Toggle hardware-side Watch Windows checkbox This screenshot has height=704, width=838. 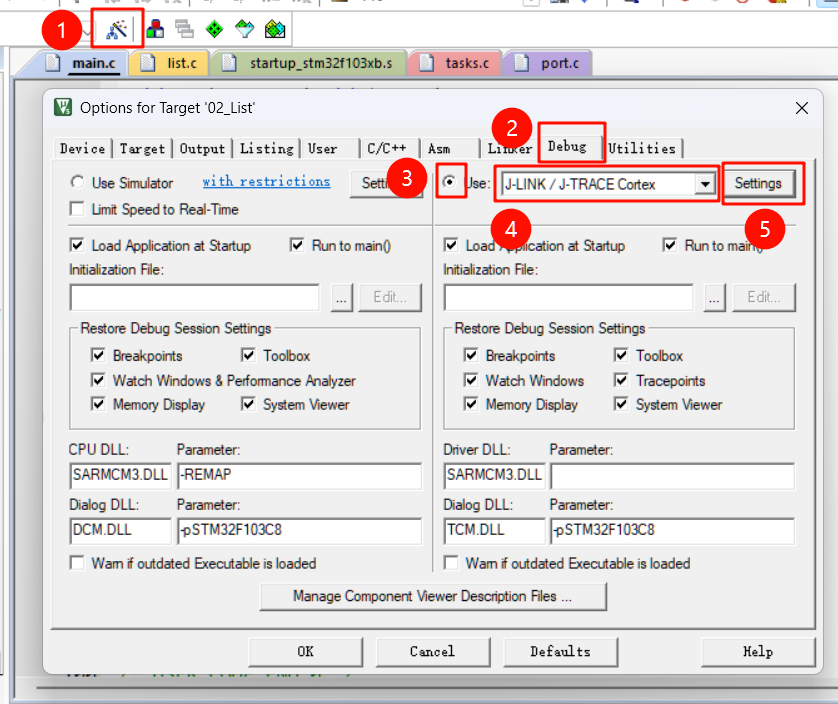pos(471,380)
